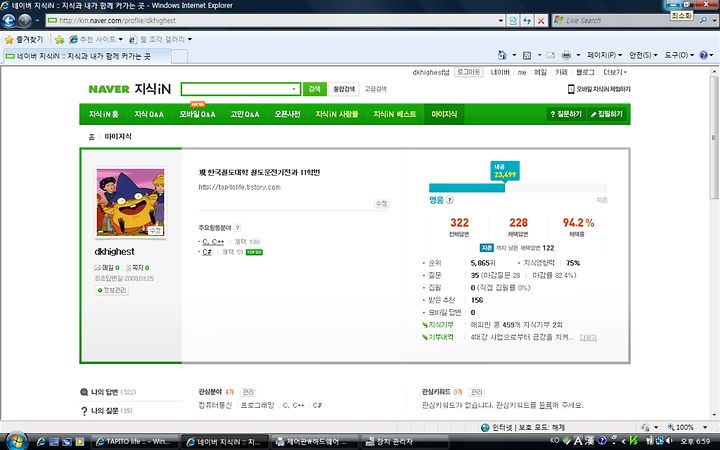Open the 모바일 지식iN 체험하기 link

tap(599, 89)
